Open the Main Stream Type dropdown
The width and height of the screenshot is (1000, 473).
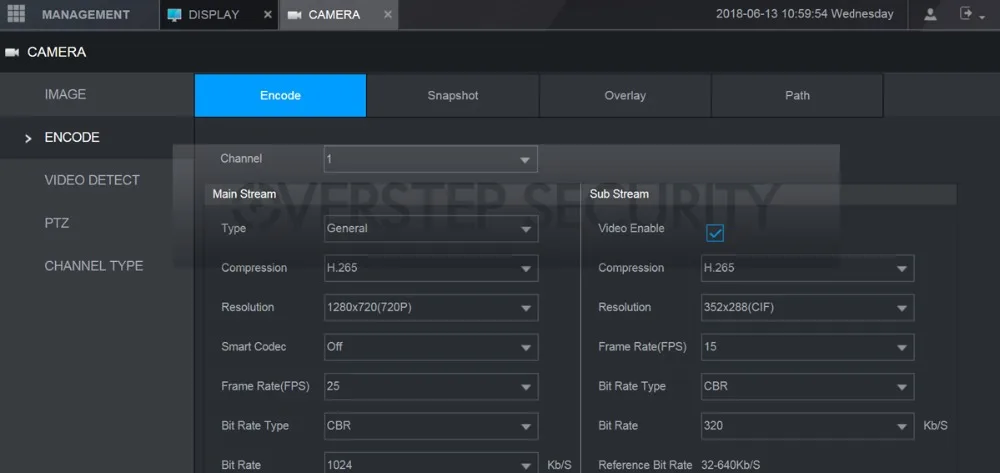430,229
